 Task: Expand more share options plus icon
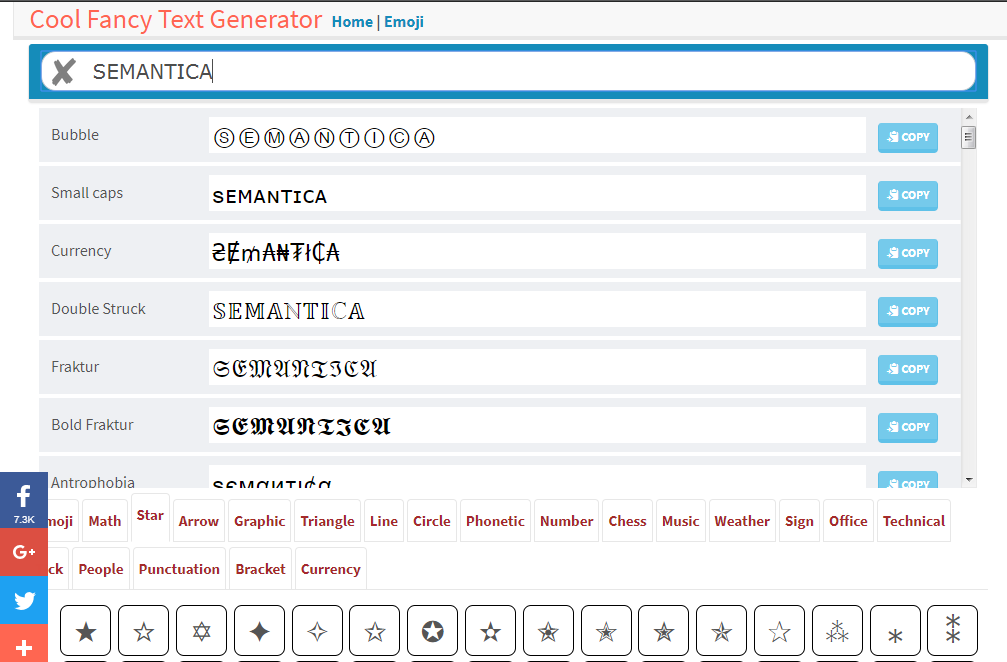24,647
